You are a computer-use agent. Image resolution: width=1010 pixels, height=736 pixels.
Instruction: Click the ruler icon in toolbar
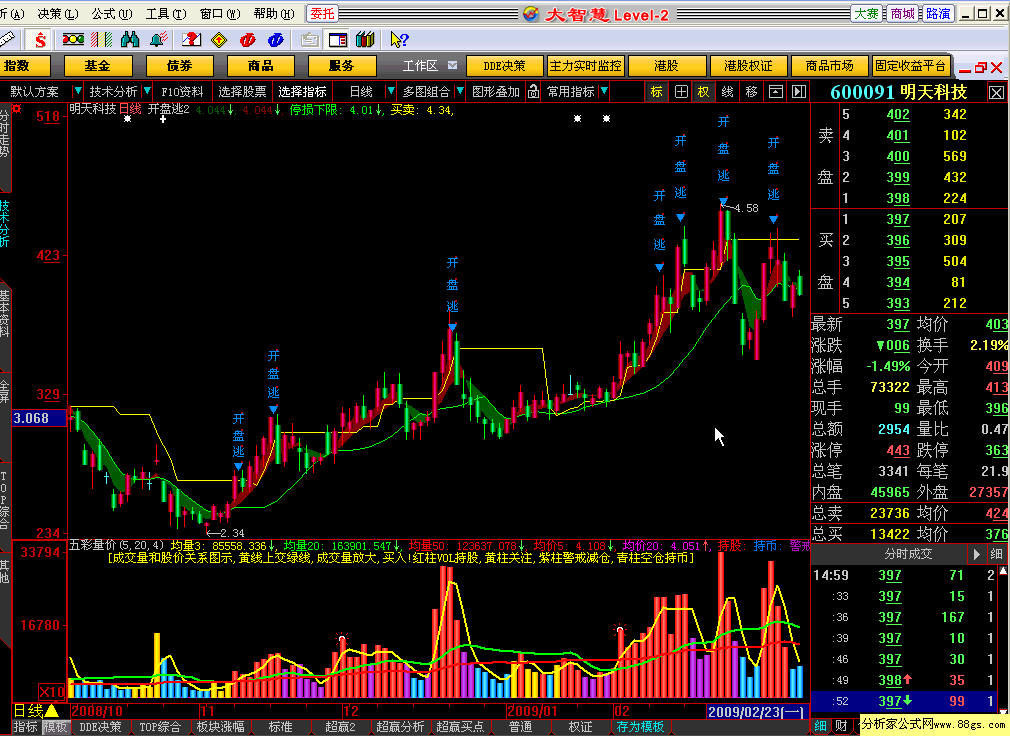coord(7,40)
